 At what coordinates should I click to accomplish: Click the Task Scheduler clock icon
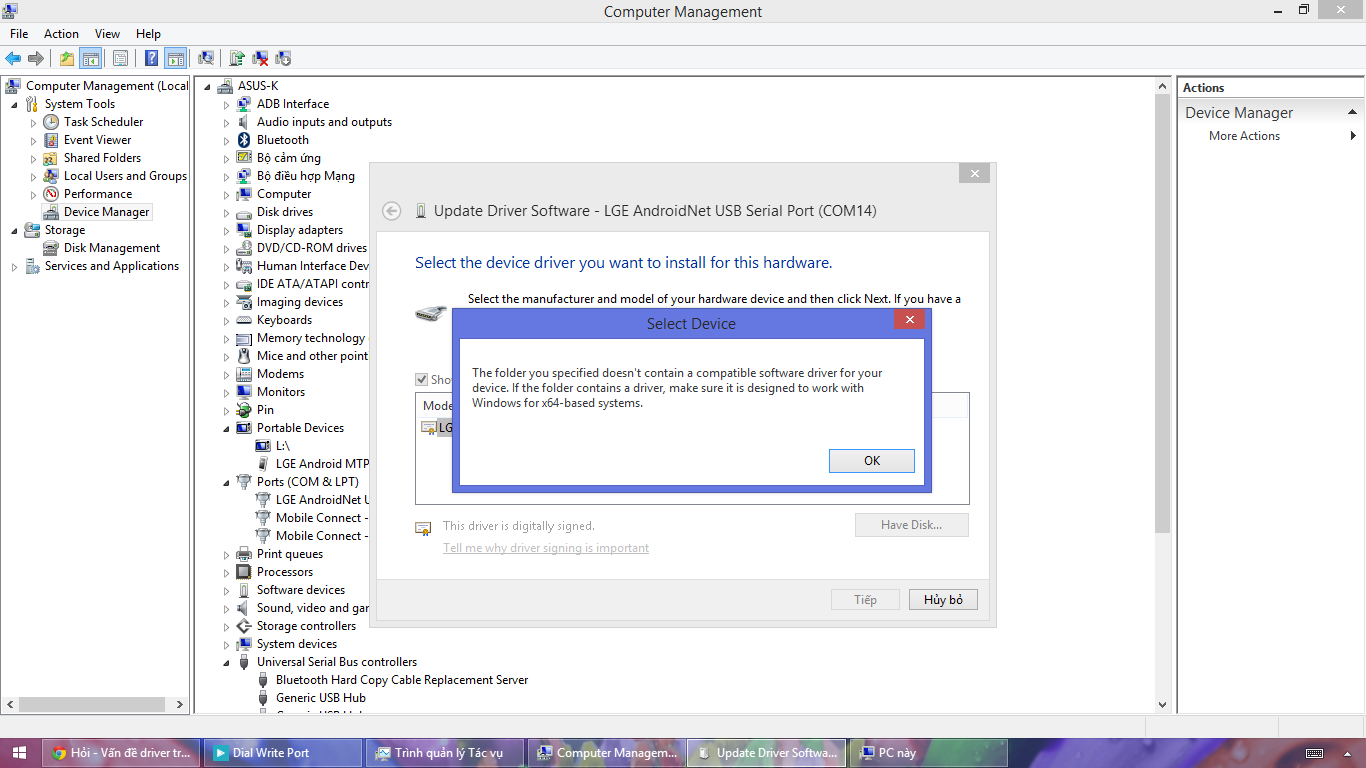51,122
